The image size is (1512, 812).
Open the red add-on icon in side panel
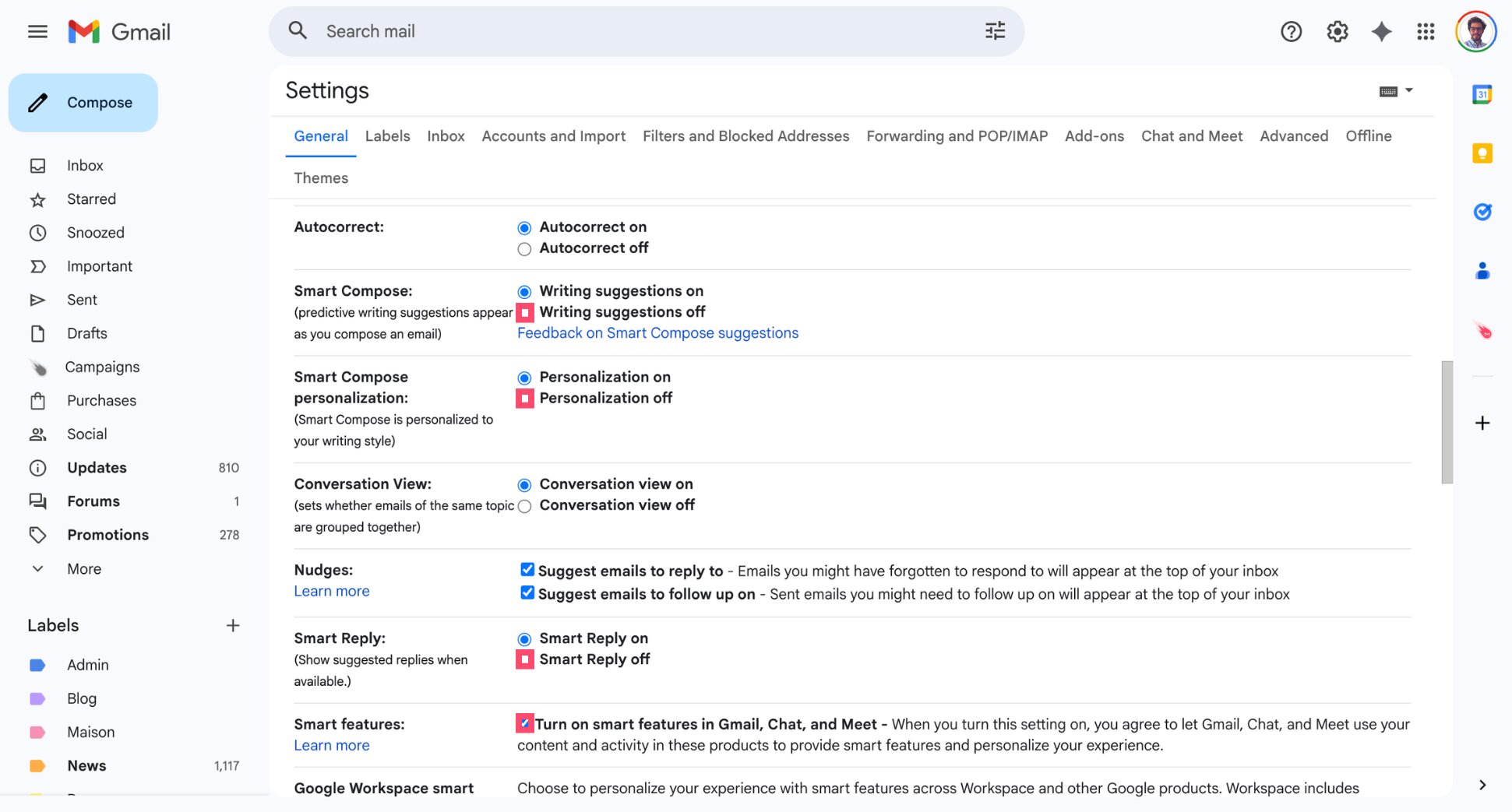(x=1482, y=331)
